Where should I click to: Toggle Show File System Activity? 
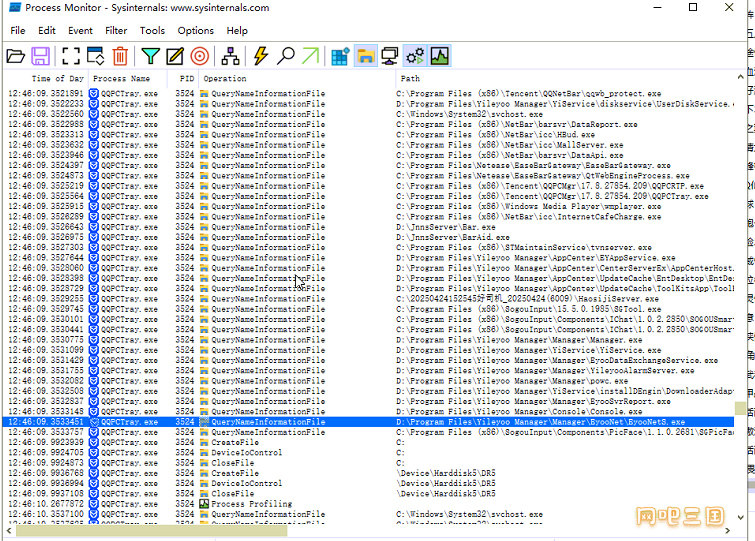tap(365, 56)
